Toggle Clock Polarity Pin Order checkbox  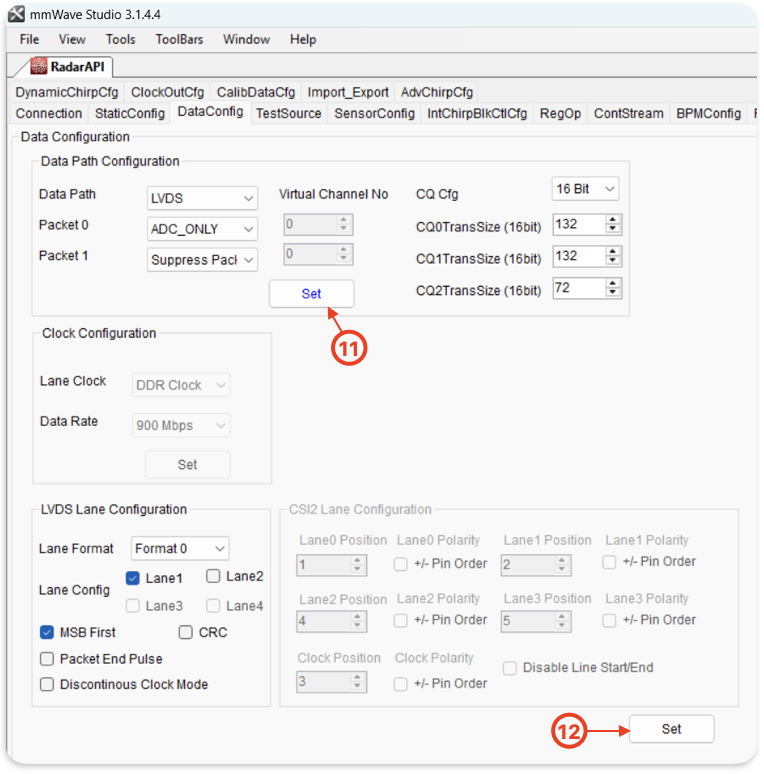click(x=401, y=684)
